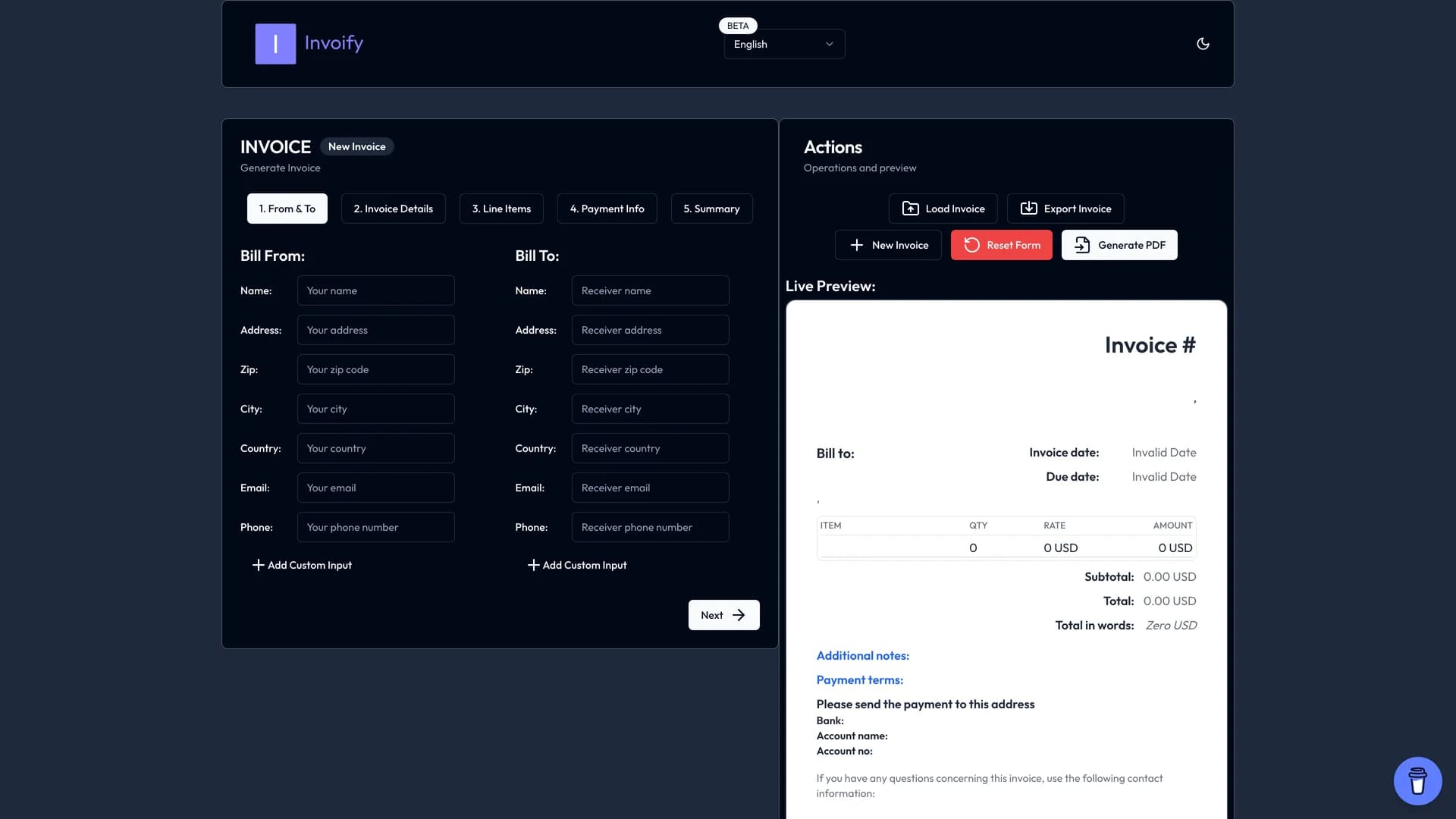Click the arrow icon inside Next button
Viewport: 1456px width, 819px height.
point(738,615)
